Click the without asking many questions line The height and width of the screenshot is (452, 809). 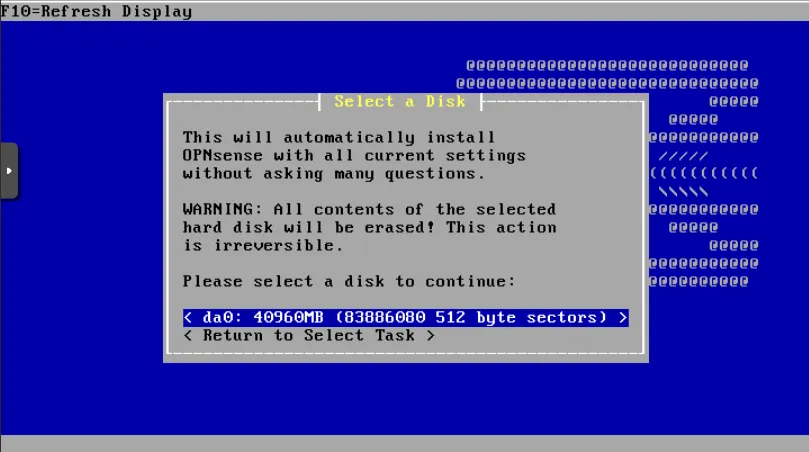[x=334, y=173]
